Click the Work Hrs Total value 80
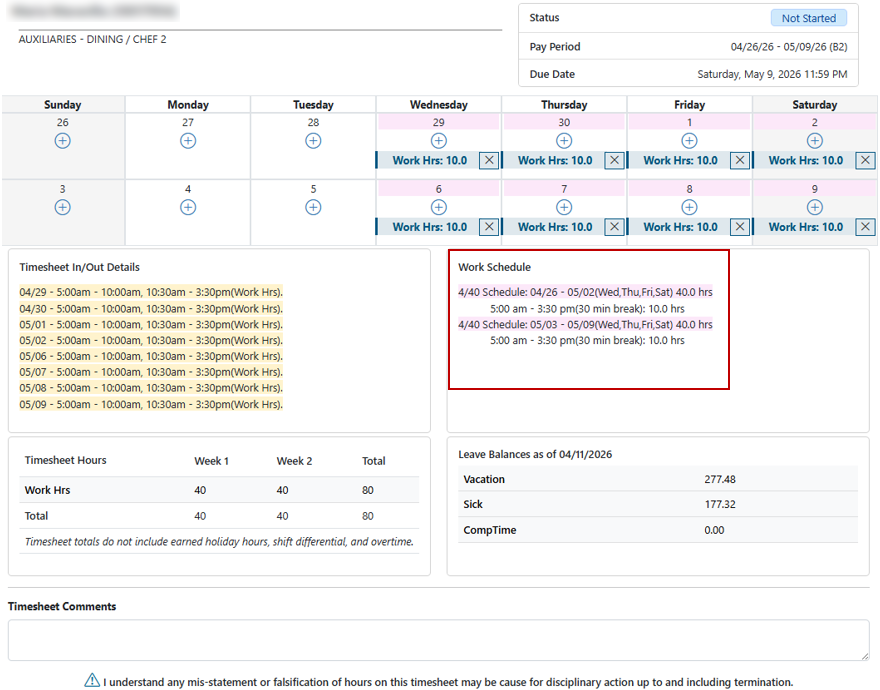Viewport: 880px width, 690px height. pyautogui.click(x=368, y=490)
